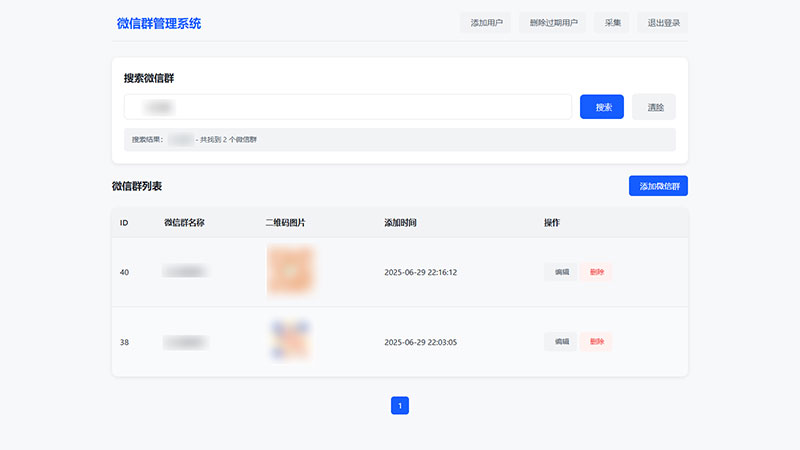The image size is (800, 450).
Task: Delete the group with ID 40
Action: click(596, 272)
